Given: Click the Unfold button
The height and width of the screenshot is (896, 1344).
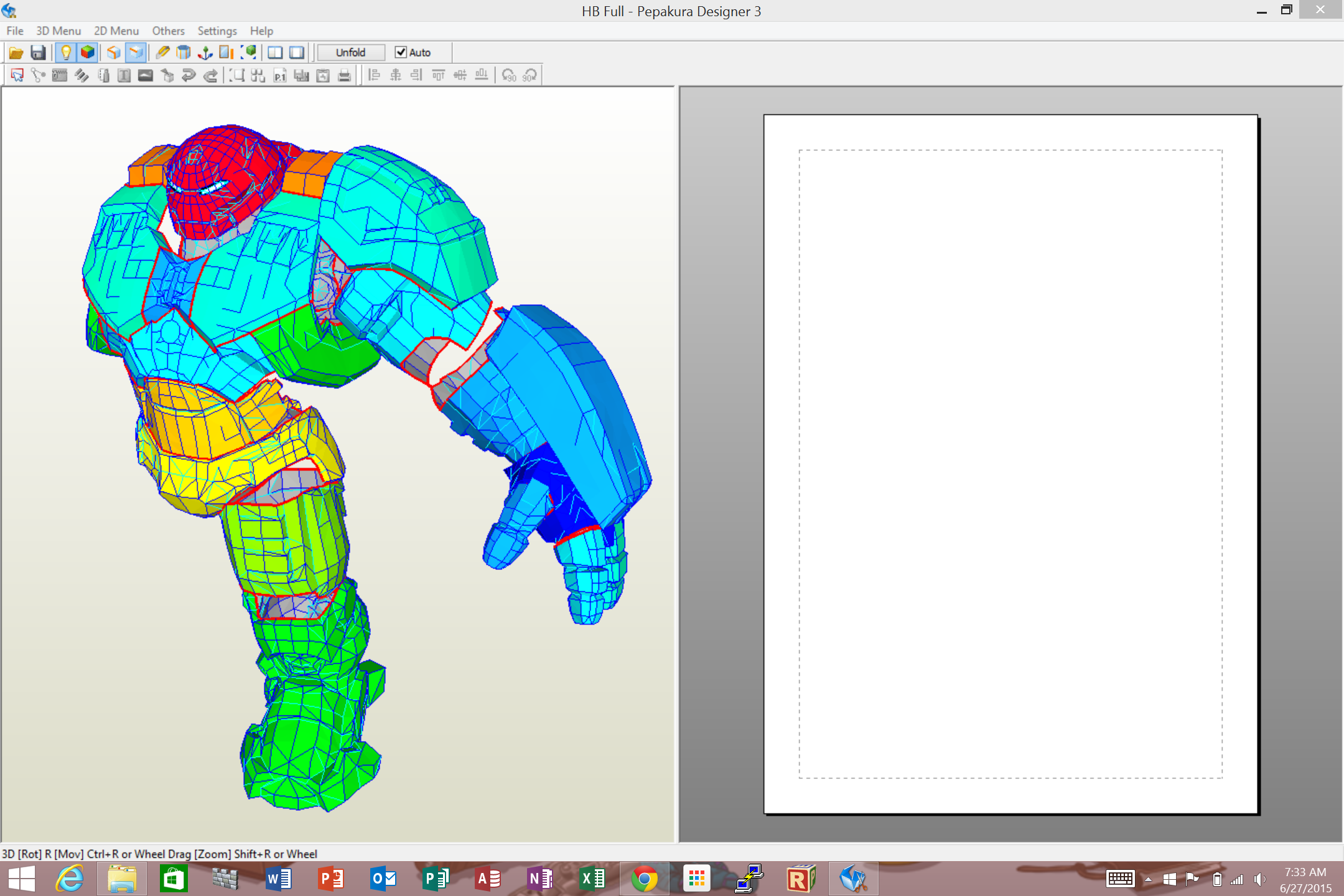Looking at the screenshot, I should coord(350,53).
